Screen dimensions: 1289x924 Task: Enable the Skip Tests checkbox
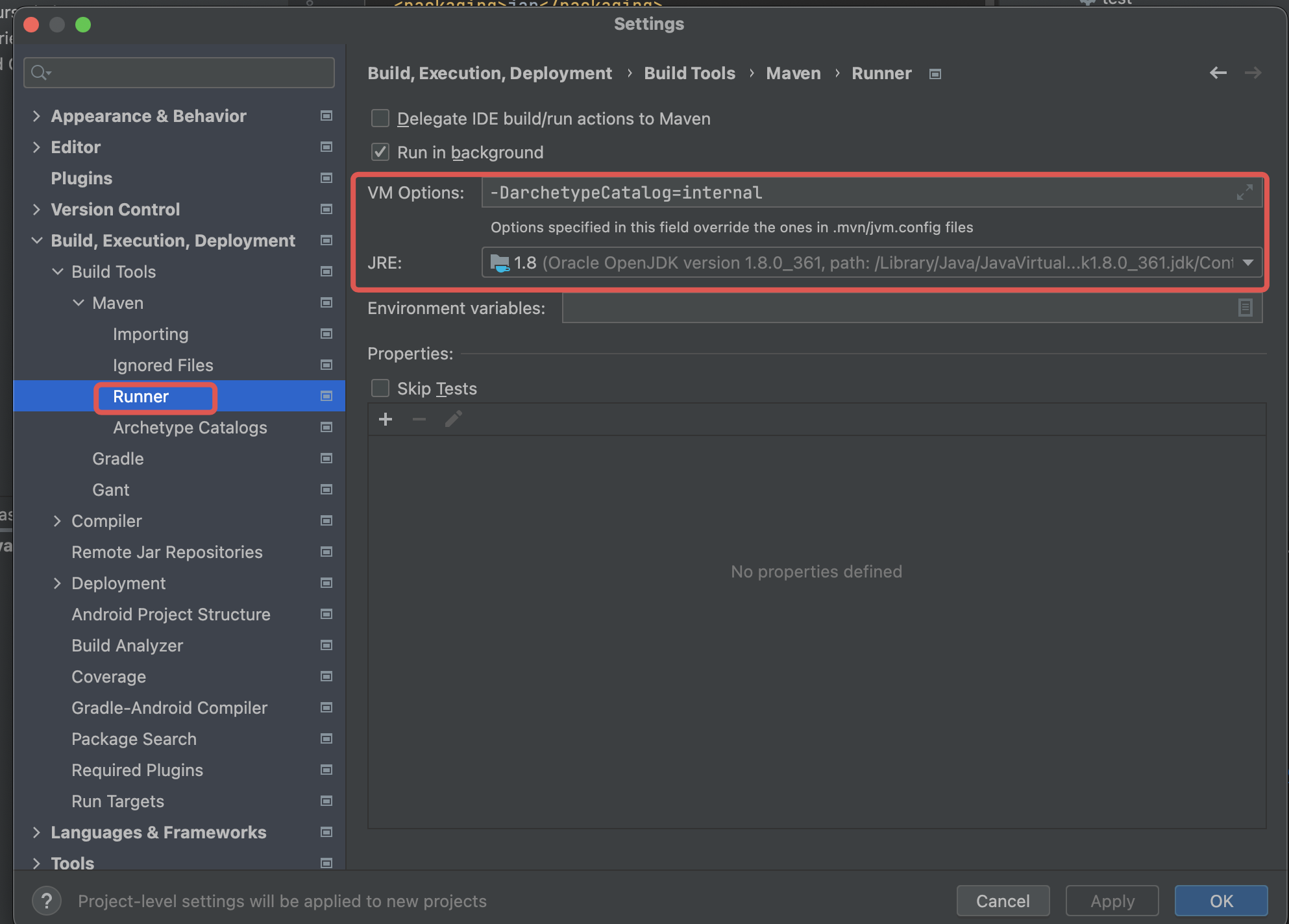(380, 389)
